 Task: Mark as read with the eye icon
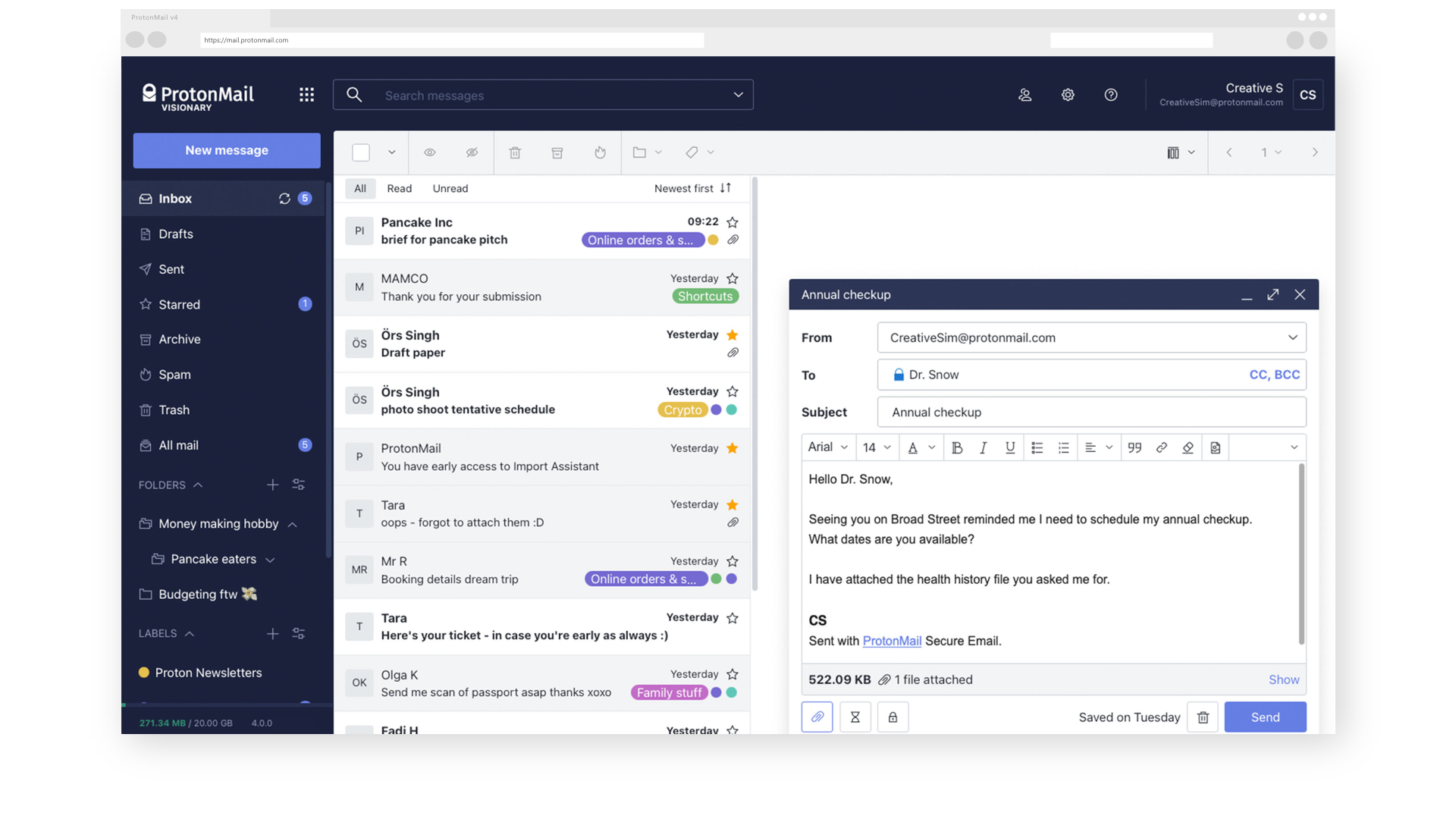[430, 152]
